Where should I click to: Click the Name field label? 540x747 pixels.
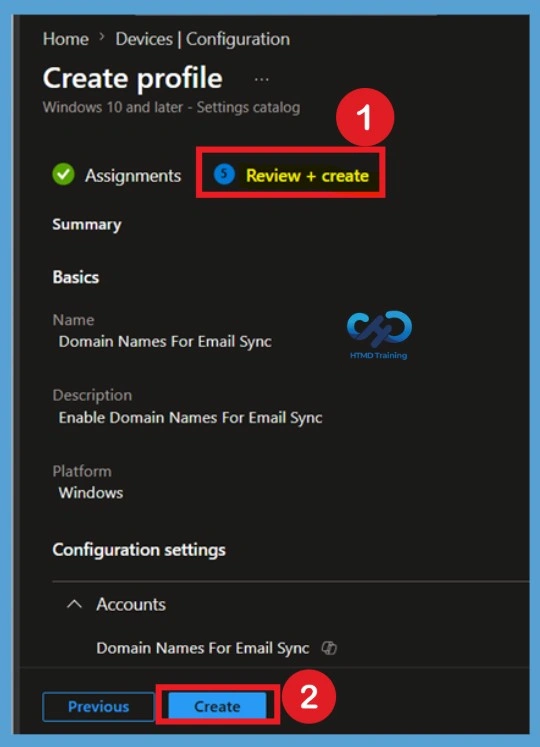coord(73,320)
